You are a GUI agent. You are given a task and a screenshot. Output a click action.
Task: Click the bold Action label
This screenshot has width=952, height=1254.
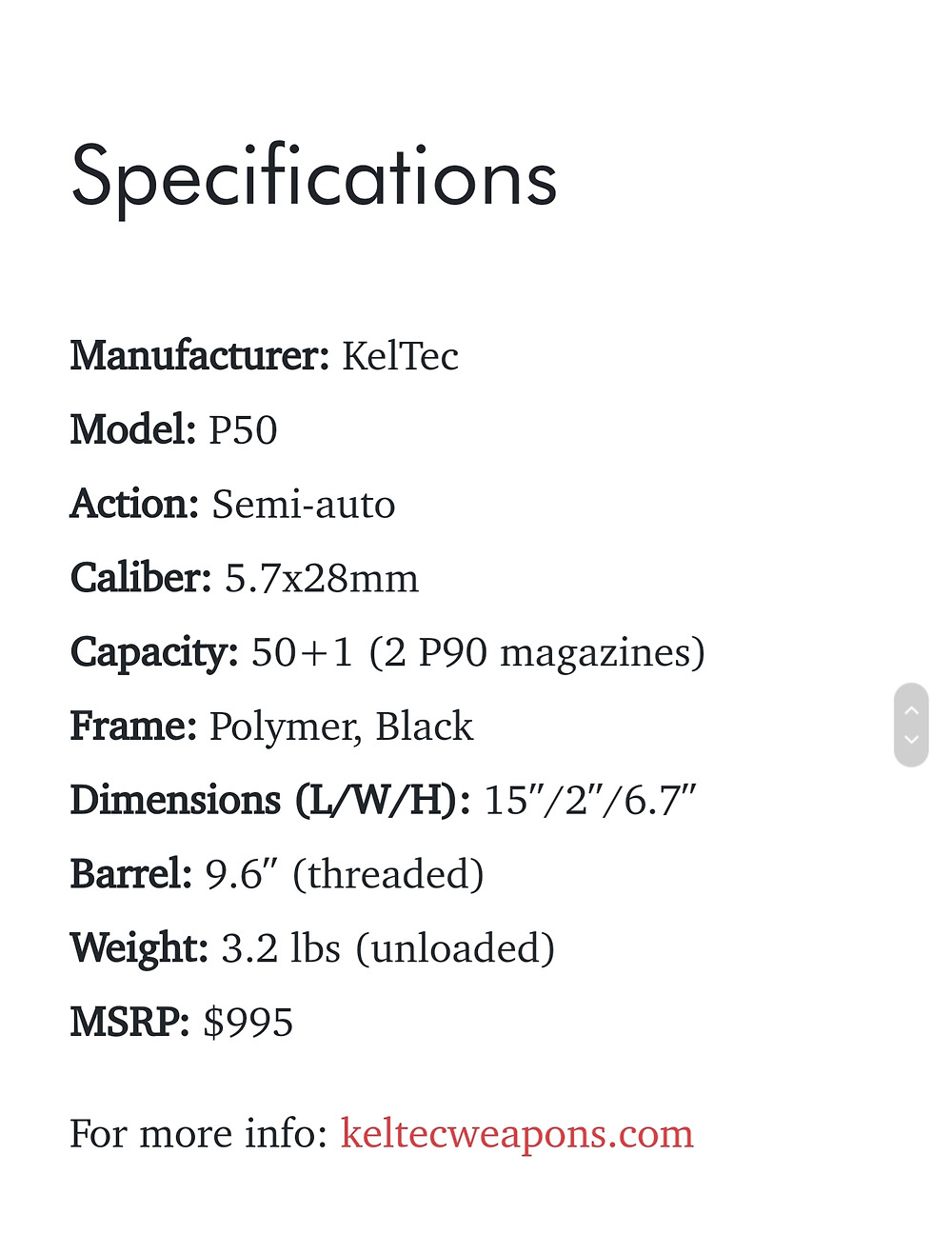(134, 504)
